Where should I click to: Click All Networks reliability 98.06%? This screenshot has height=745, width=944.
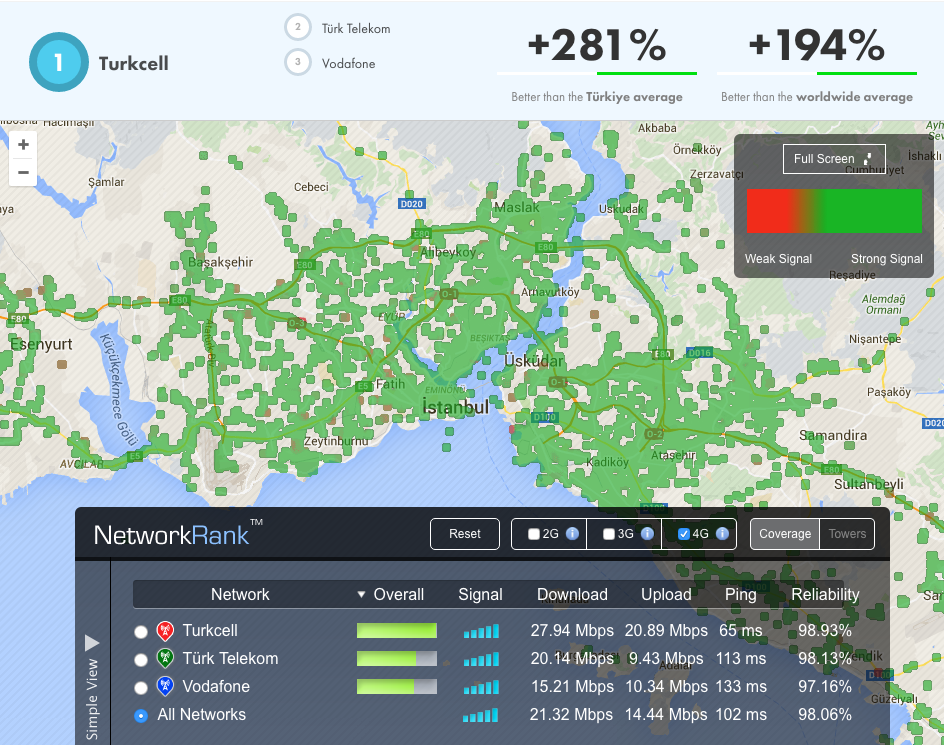click(x=825, y=715)
